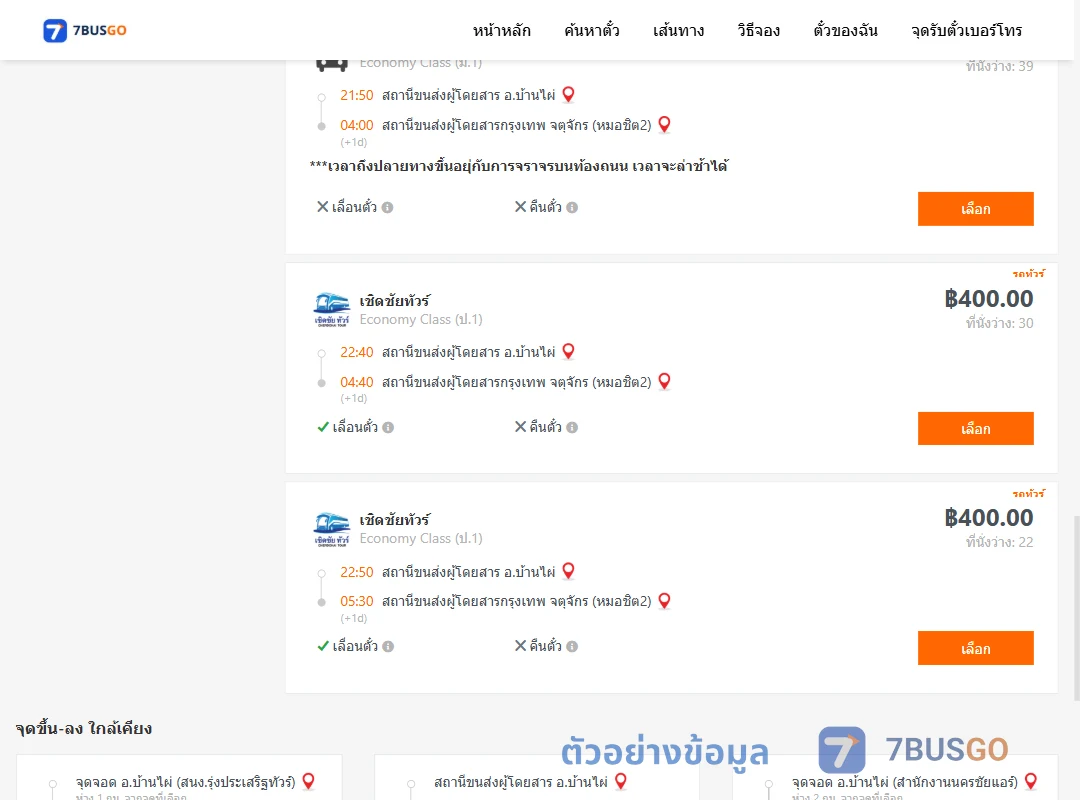Image resolution: width=1080 pixels, height=800 pixels.
Task: Open the หน้าหลัก menu item
Action: [x=501, y=30]
